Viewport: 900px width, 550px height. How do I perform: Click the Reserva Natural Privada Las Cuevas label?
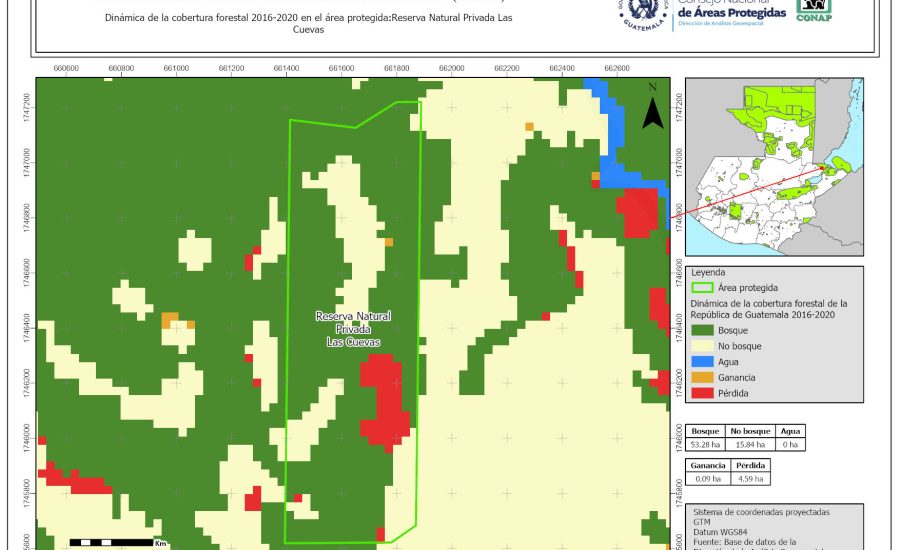pyautogui.click(x=353, y=329)
